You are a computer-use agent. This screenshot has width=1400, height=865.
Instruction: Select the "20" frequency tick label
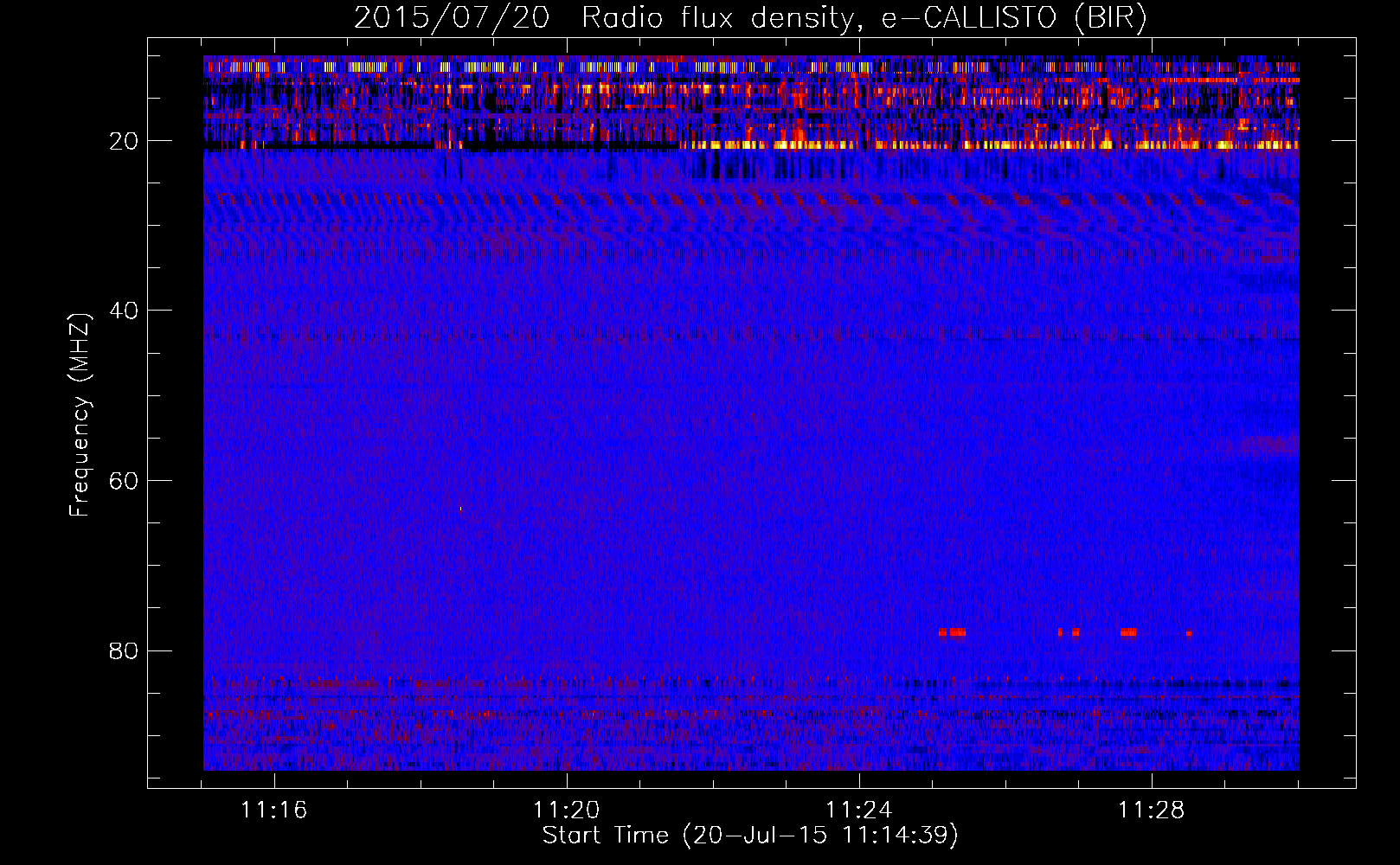[x=125, y=140]
